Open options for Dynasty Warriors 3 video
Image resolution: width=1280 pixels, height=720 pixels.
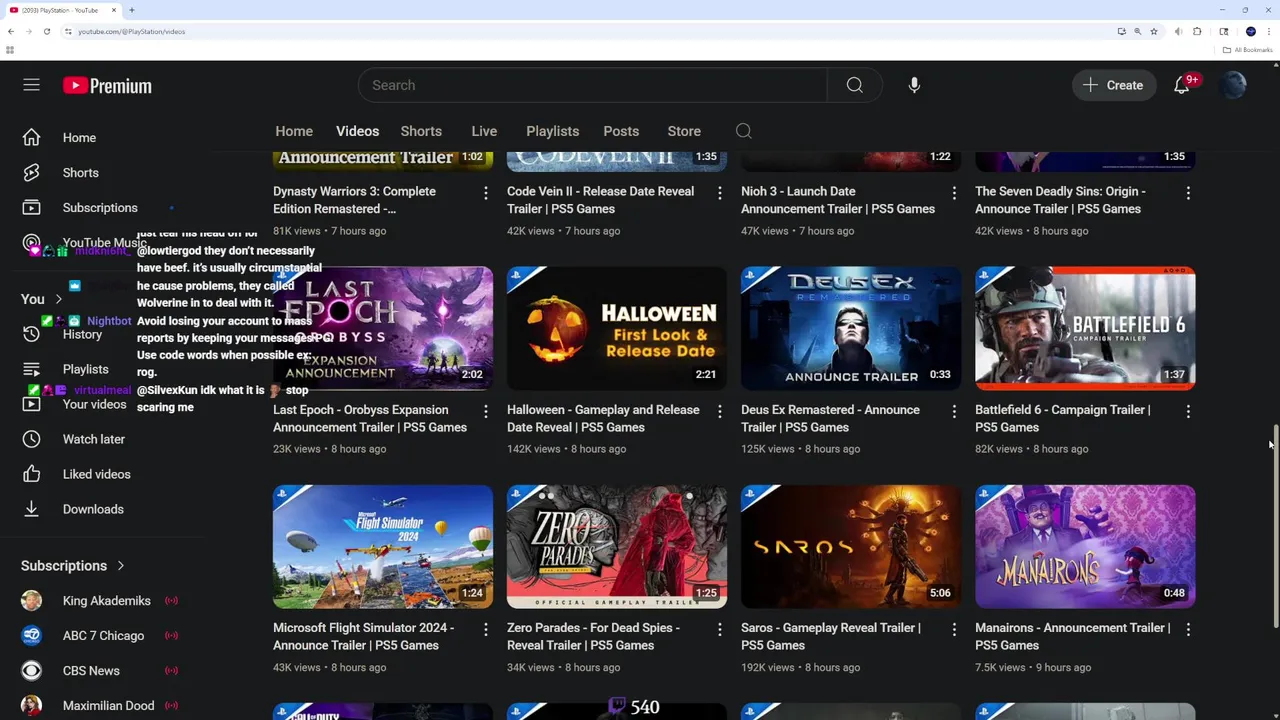point(485,192)
